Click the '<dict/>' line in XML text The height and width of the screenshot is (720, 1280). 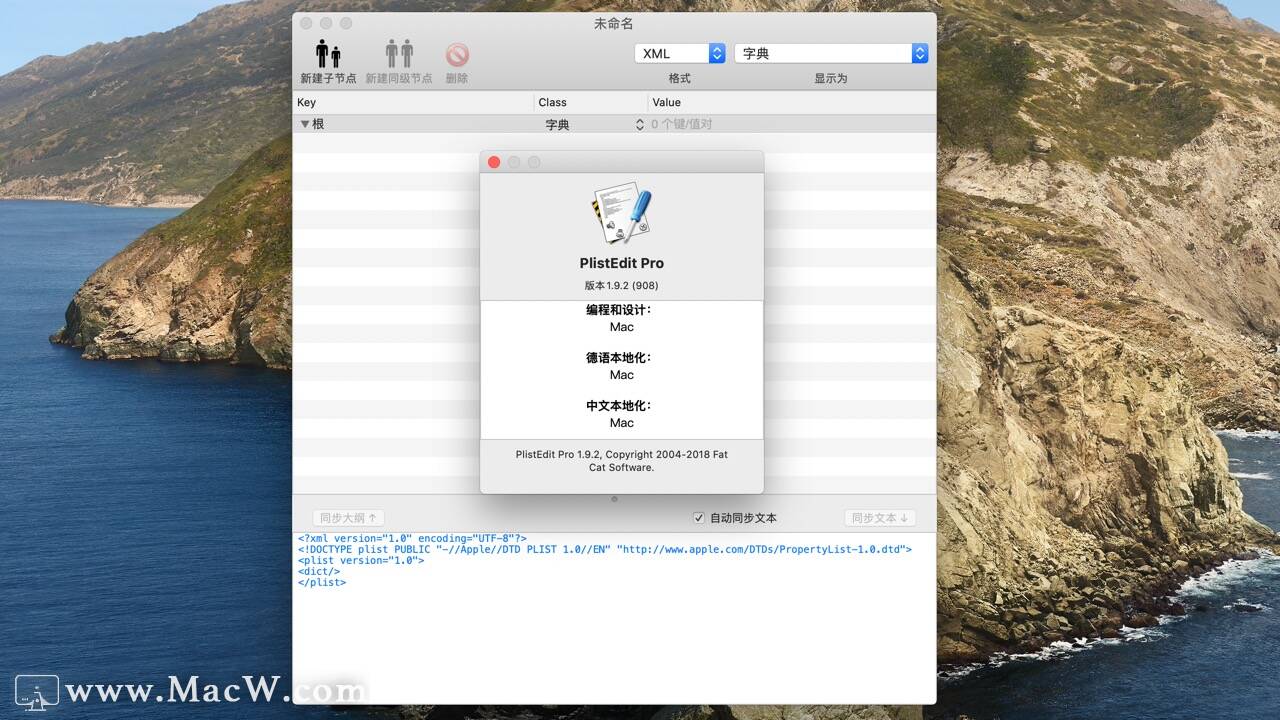click(318, 572)
